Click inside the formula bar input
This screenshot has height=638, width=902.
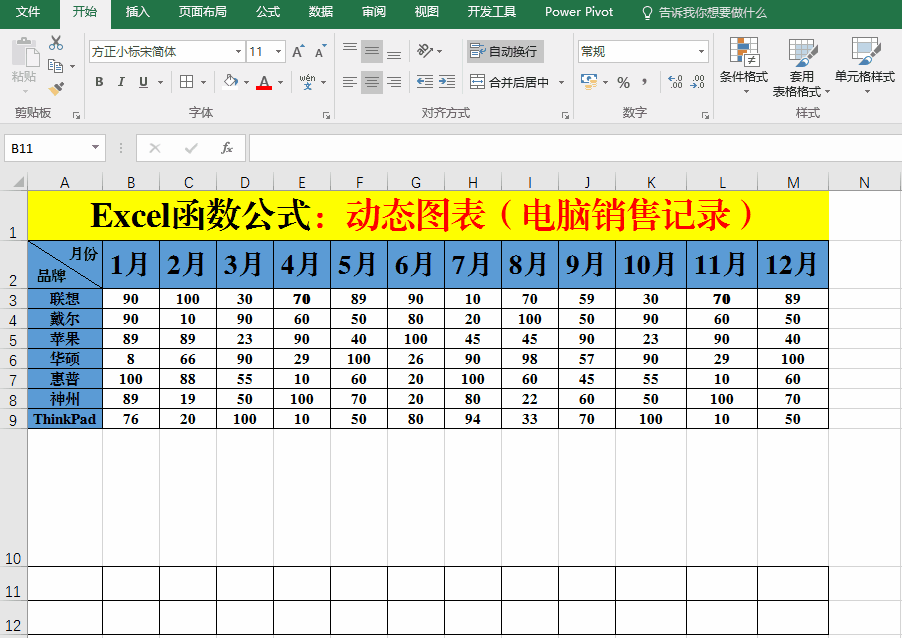click(575, 148)
